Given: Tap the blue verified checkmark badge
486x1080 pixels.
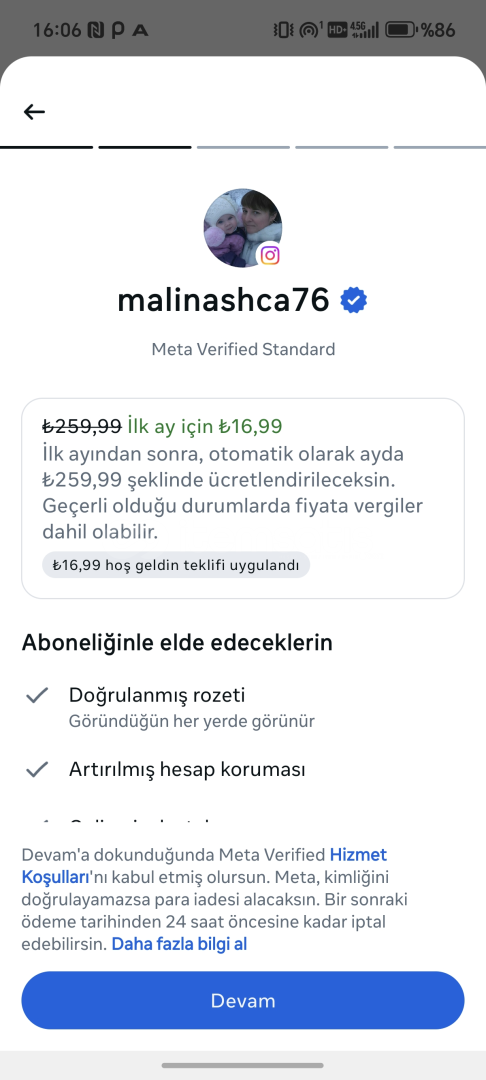Looking at the screenshot, I should [x=354, y=300].
